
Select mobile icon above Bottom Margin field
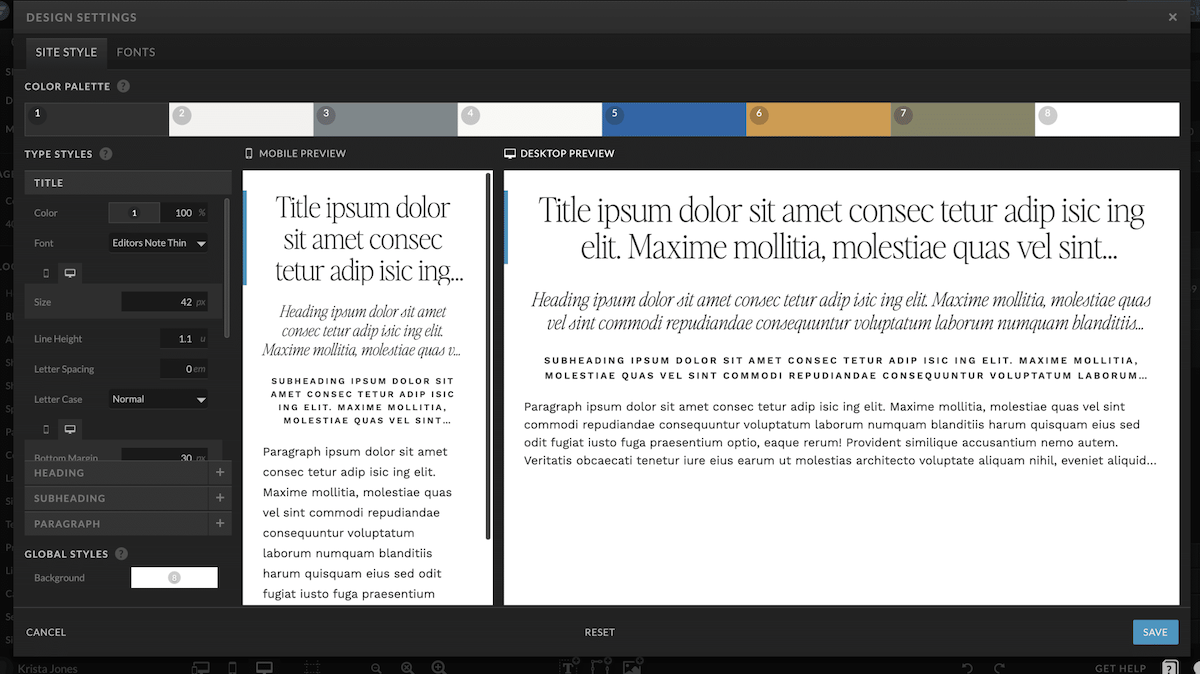pos(45,429)
